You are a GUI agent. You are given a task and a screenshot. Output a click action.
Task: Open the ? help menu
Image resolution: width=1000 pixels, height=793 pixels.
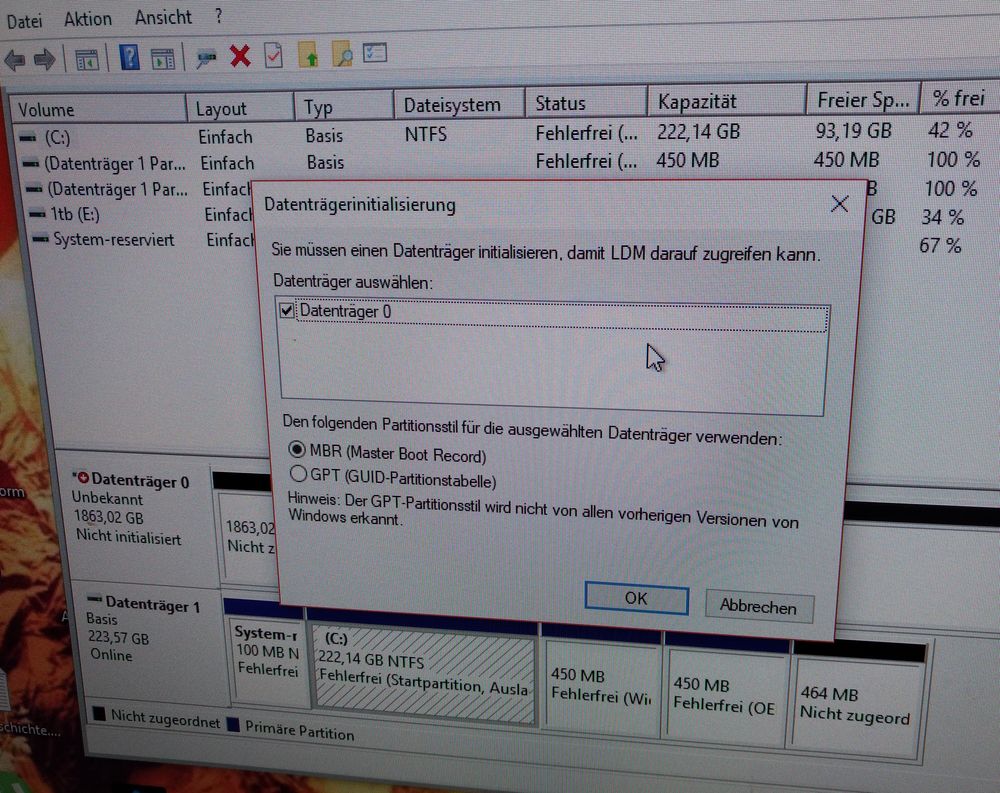[218, 16]
